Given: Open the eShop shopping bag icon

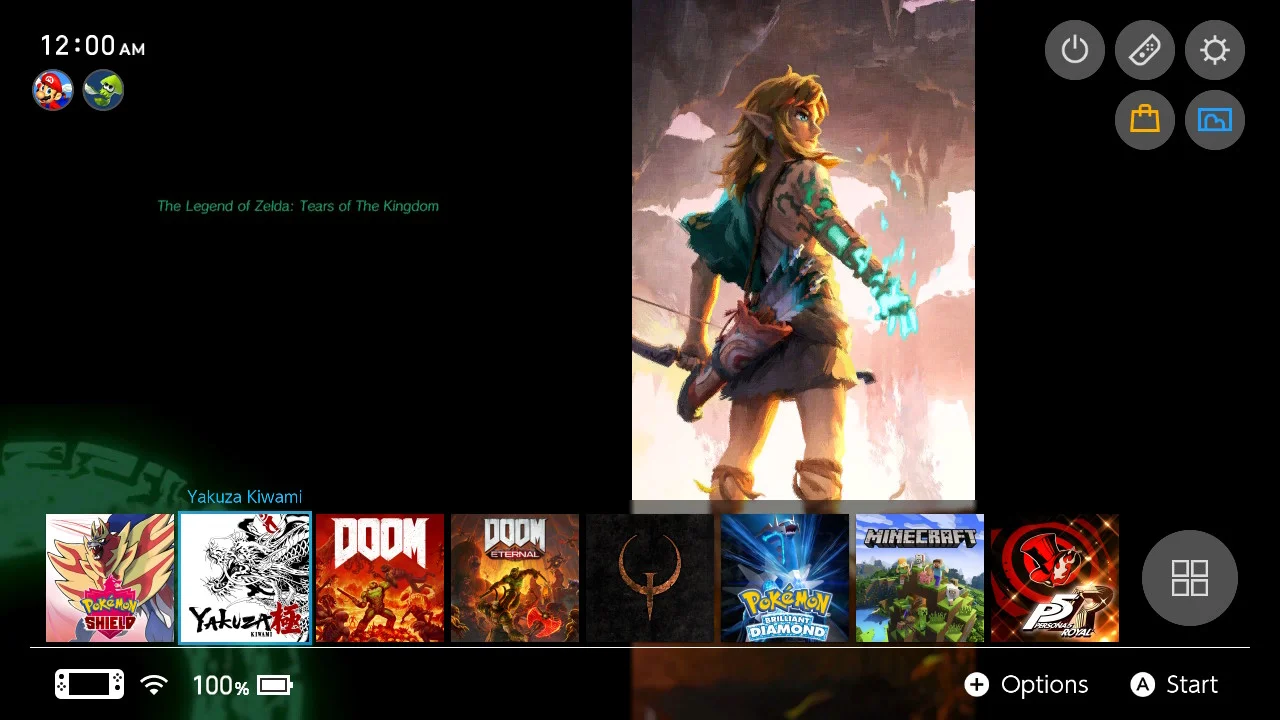Looking at the screenshot, I should coord(1145,120).
